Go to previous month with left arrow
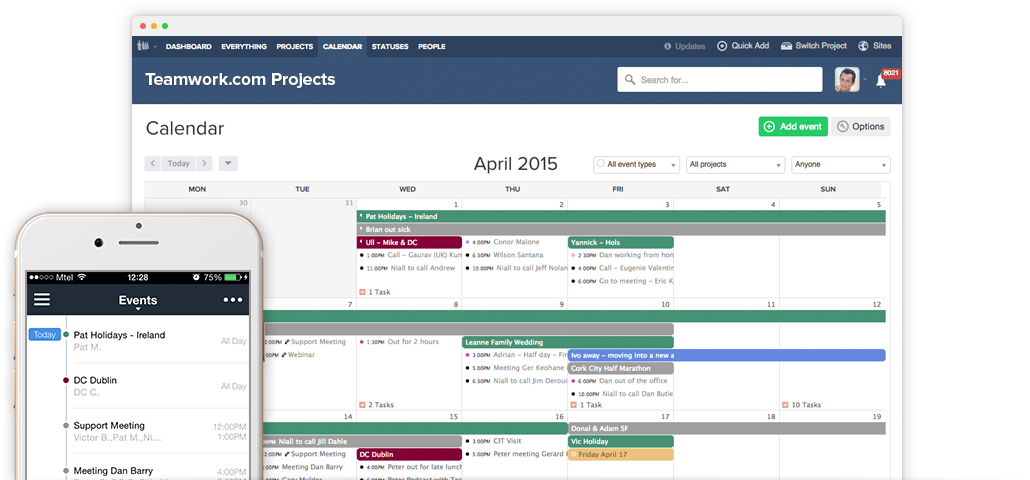The image size is (1030, 480). pos(153,163)
